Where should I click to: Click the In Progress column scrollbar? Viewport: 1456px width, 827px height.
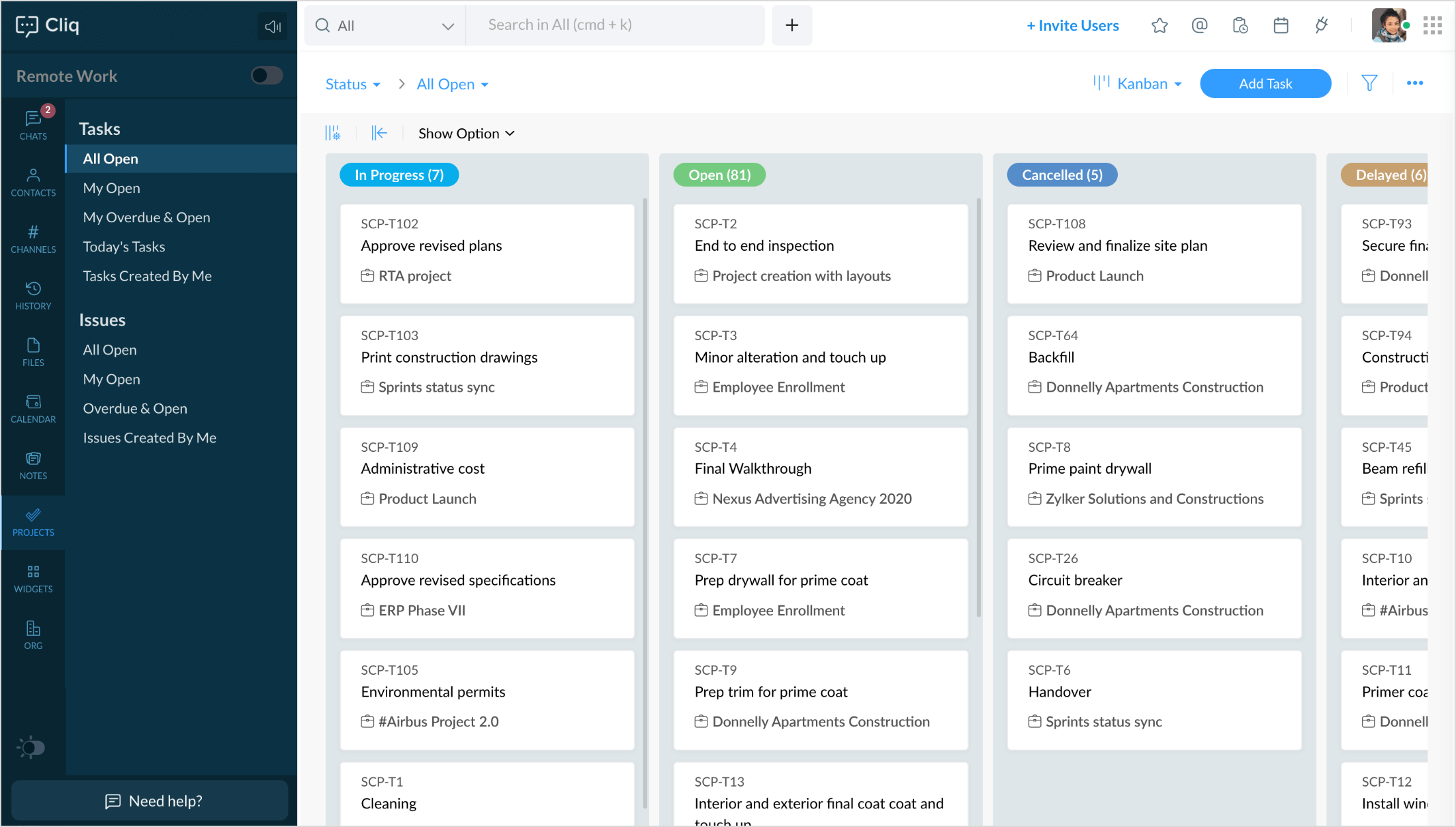(645, 503)
